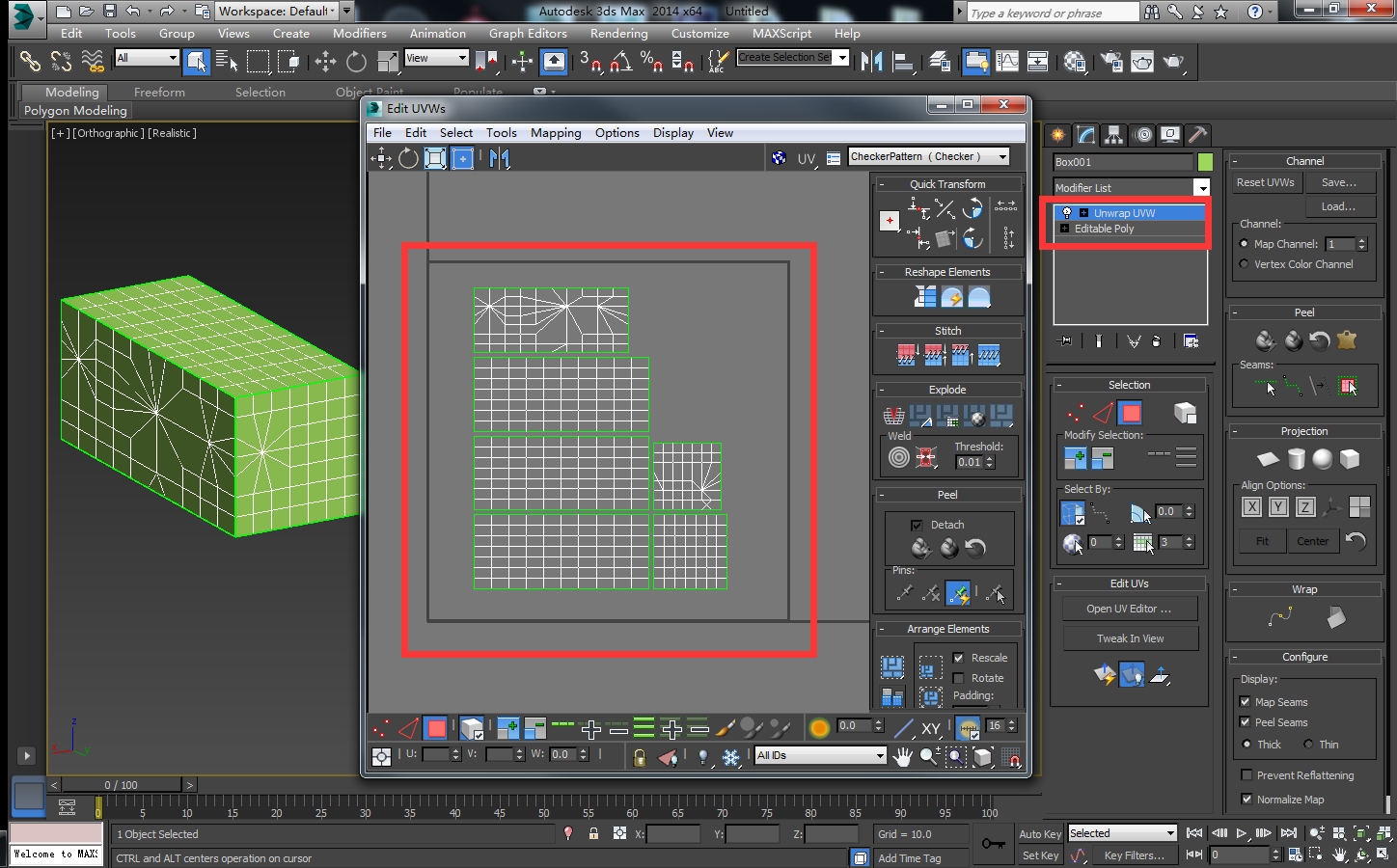Toggle the Map Seams display checkbox
This screenshot has height=868, width=1397.
coord(1246,702)
